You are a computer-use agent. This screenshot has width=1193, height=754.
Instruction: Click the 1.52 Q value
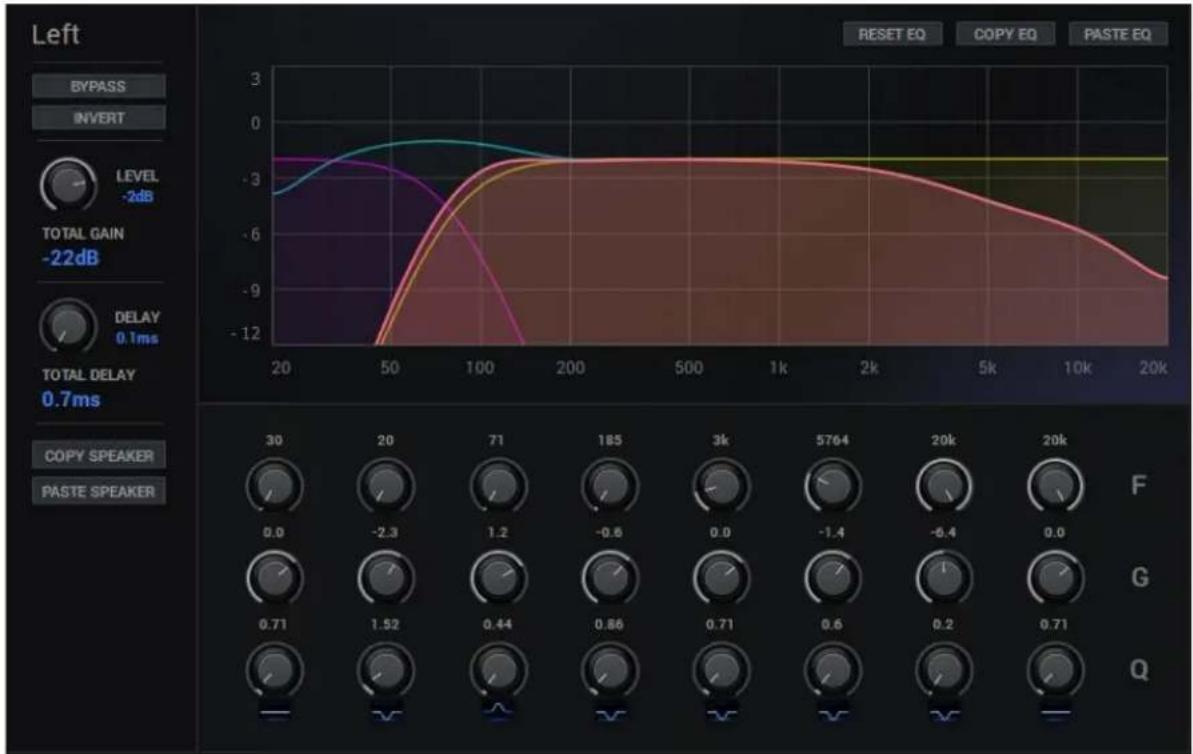pyautogui.click(x=386, y=625)
